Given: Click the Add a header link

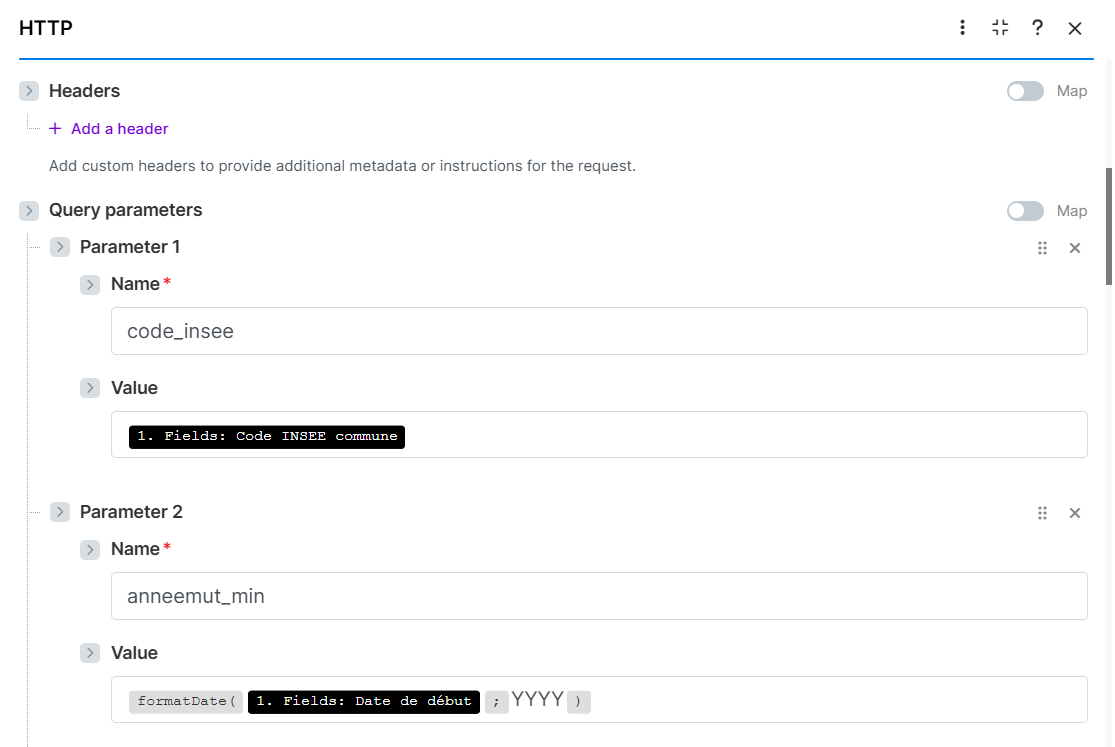Looking at the screenshot, I should pyautogui.click(x=119, y=129).
